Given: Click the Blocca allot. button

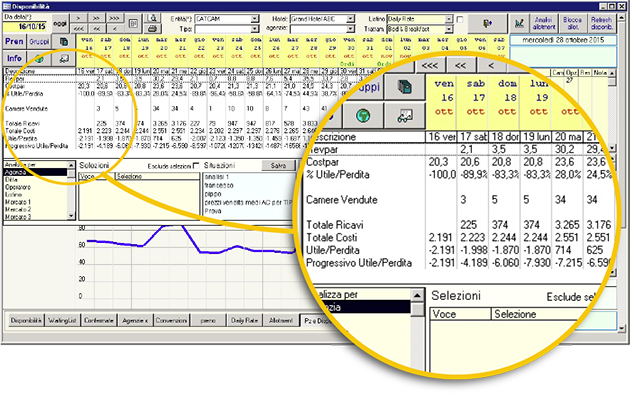Looking at the screenshot, I should [x=573, y=24].
